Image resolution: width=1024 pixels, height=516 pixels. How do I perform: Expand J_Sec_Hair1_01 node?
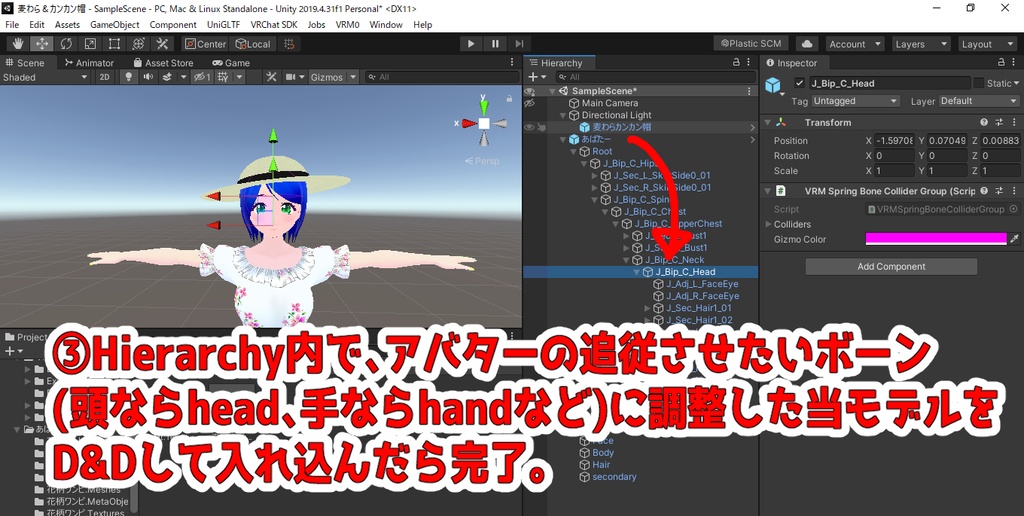click(x=647, y=308)
